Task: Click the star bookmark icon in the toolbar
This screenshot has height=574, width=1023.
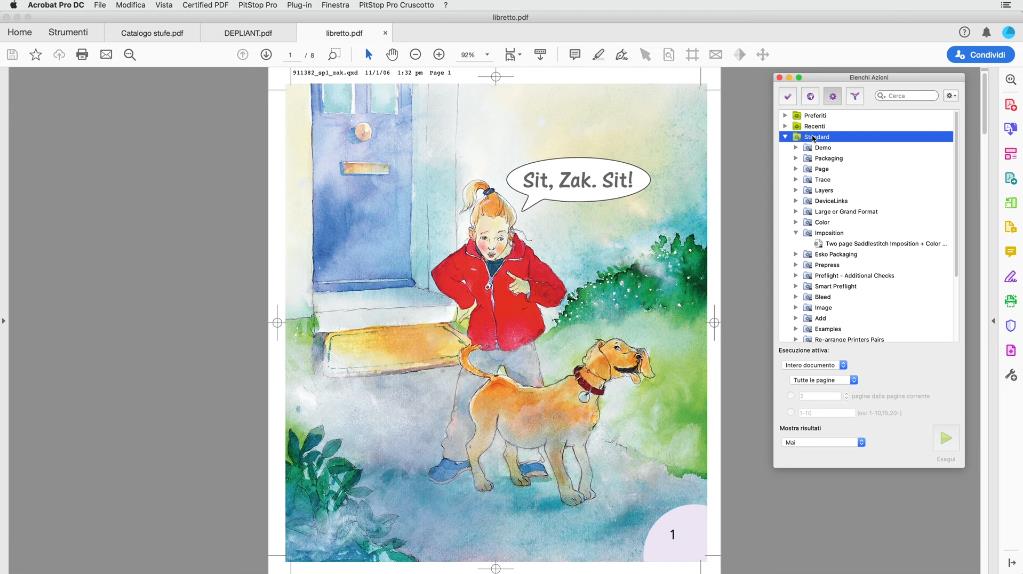Action: 36,55
